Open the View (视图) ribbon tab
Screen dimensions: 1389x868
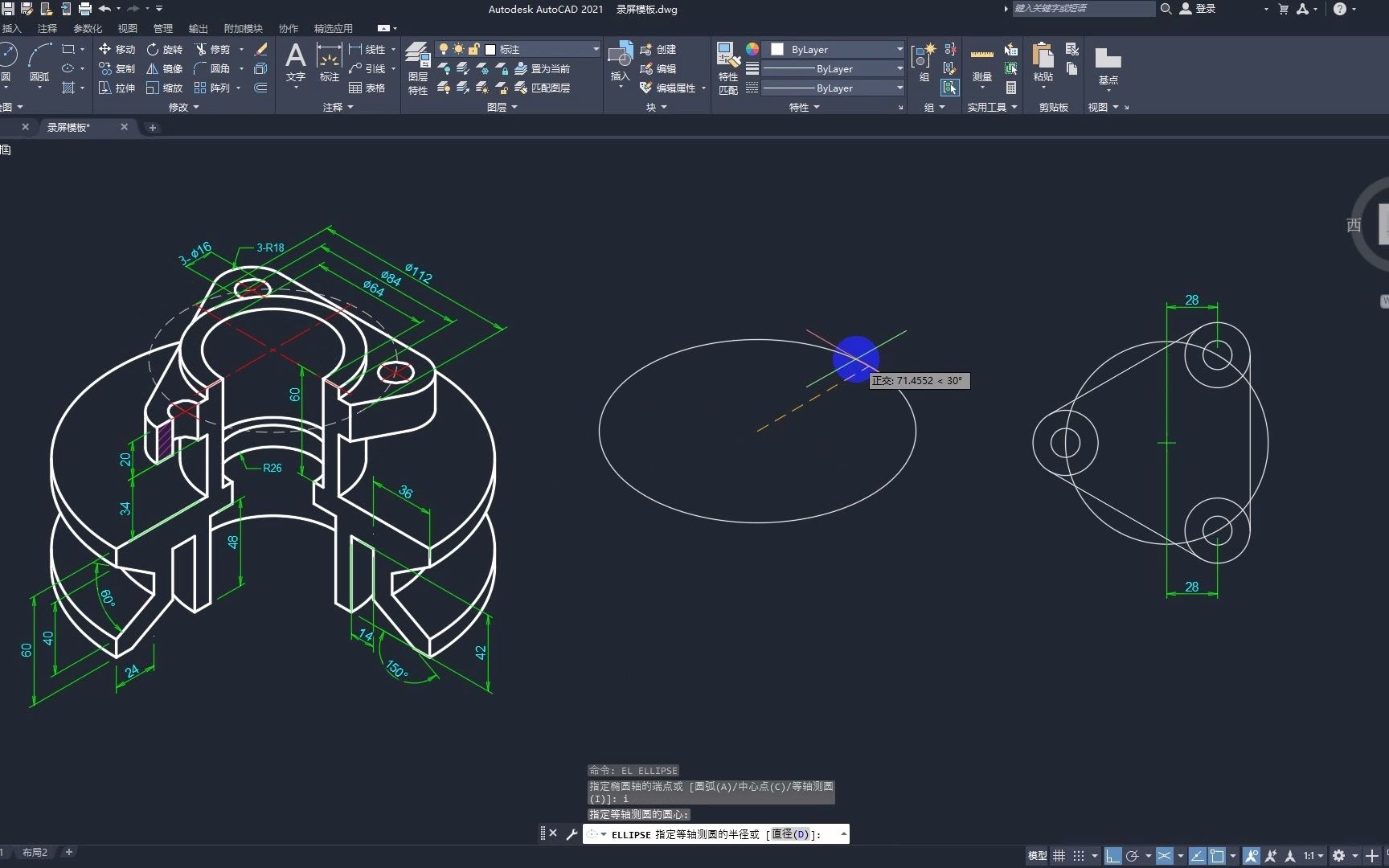point(128,28)
